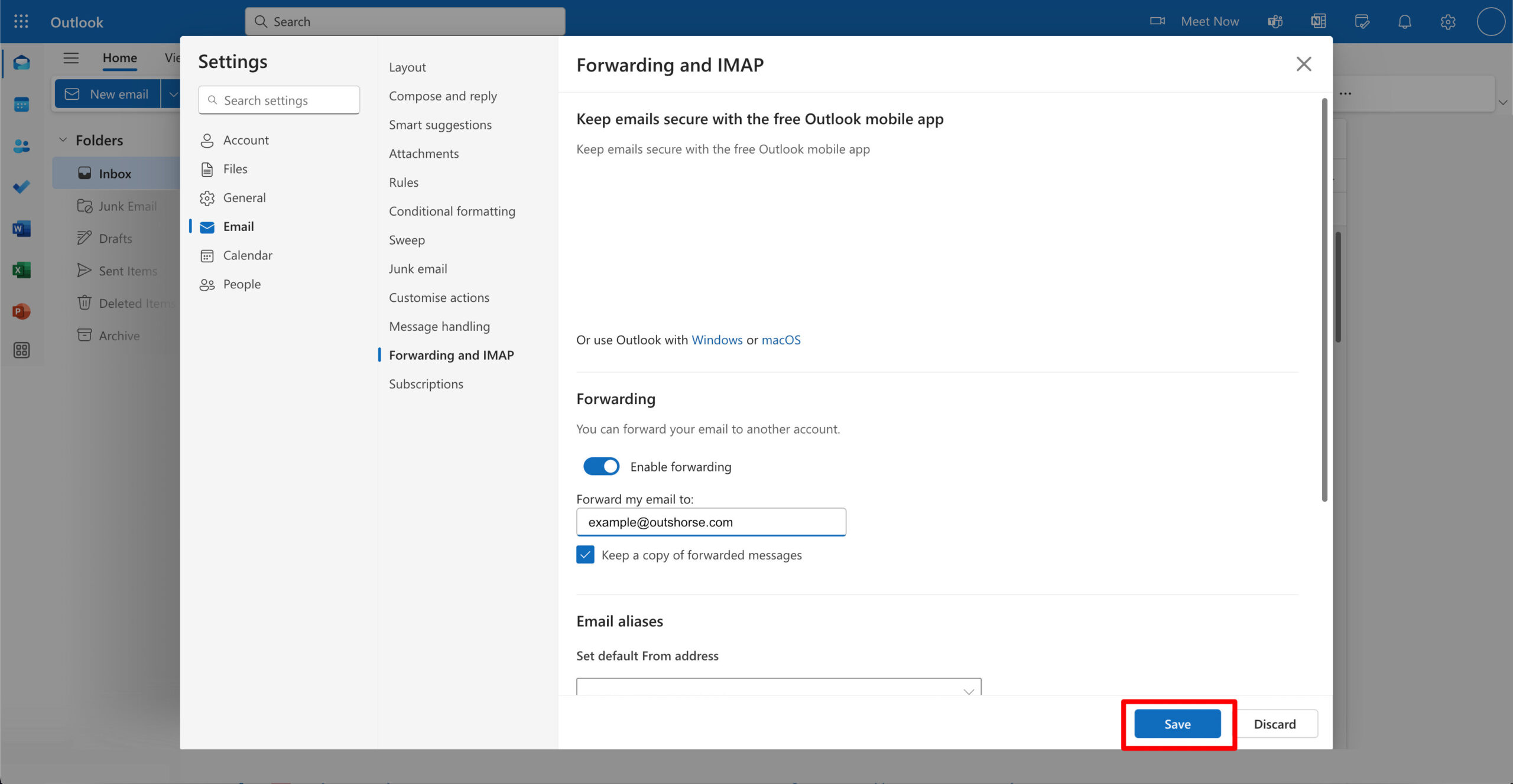This screenshot has width=1513, height=784.
Task: Click the Mail icon in left rail
Action: (x=22, y=63)
